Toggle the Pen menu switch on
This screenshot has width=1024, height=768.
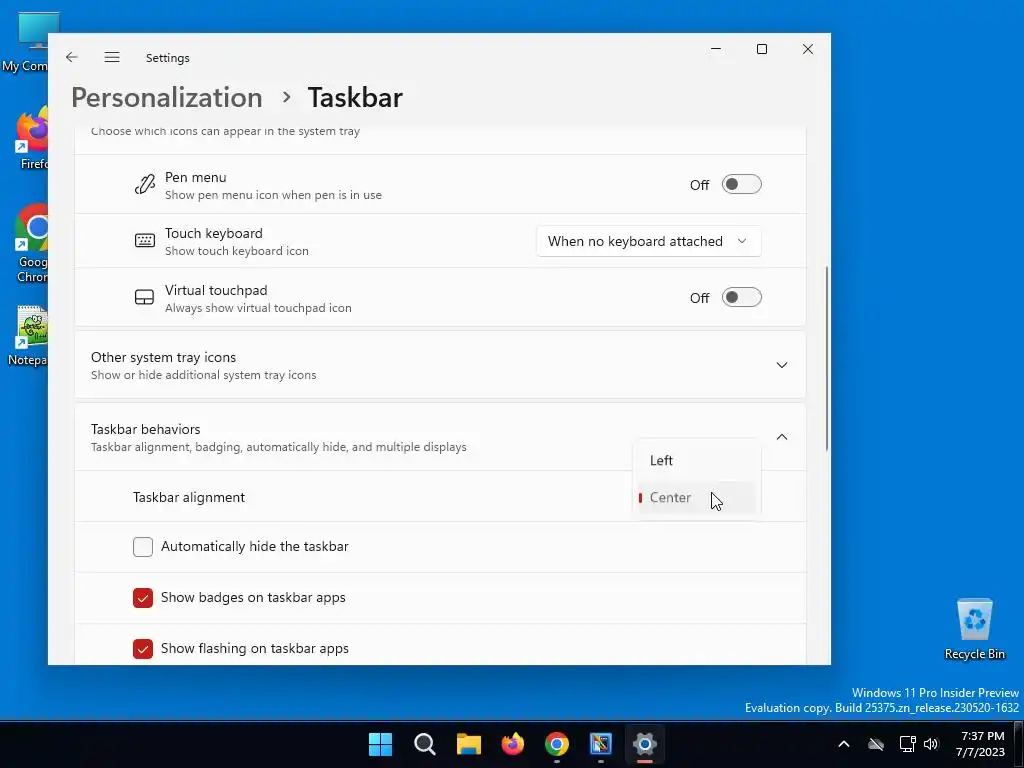[741, 185]
